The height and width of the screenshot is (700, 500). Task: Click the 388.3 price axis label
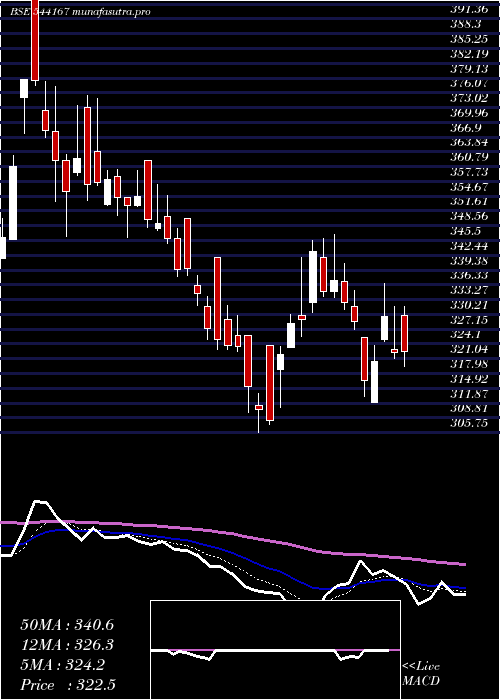pos(465,23)
